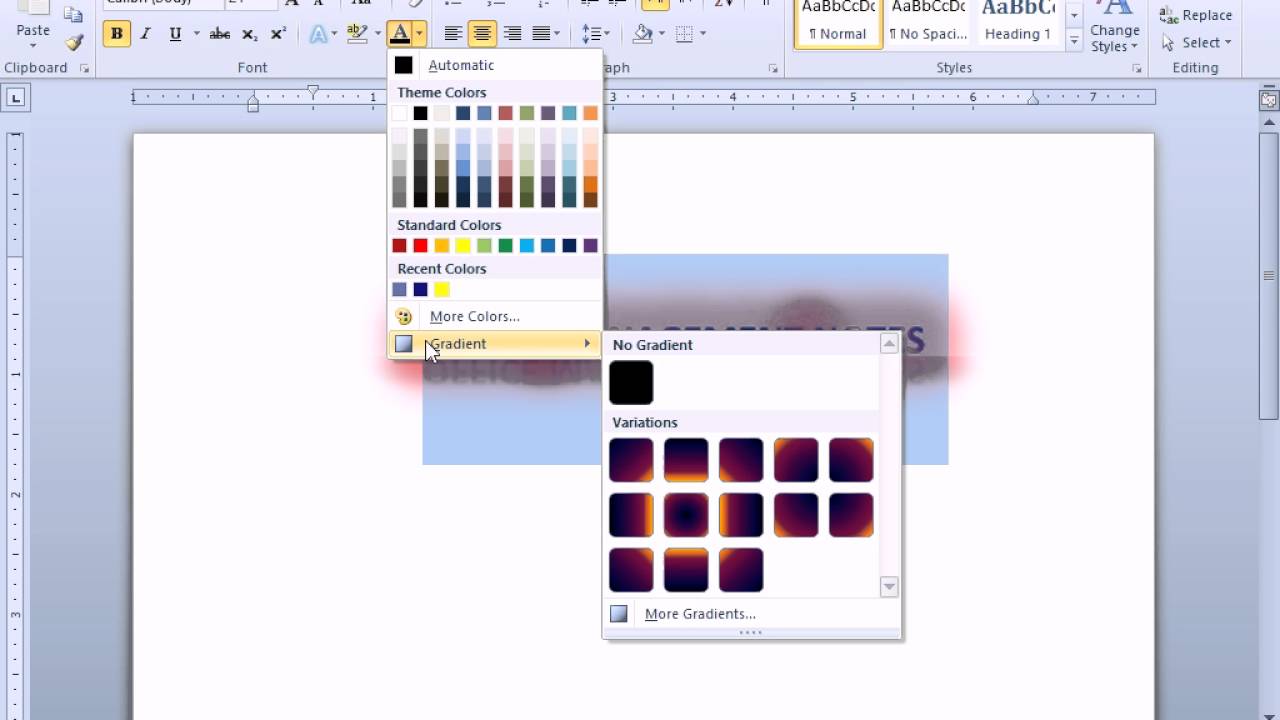
Task: Open the underline style dropdown arrow
Action: coord(196,34)
